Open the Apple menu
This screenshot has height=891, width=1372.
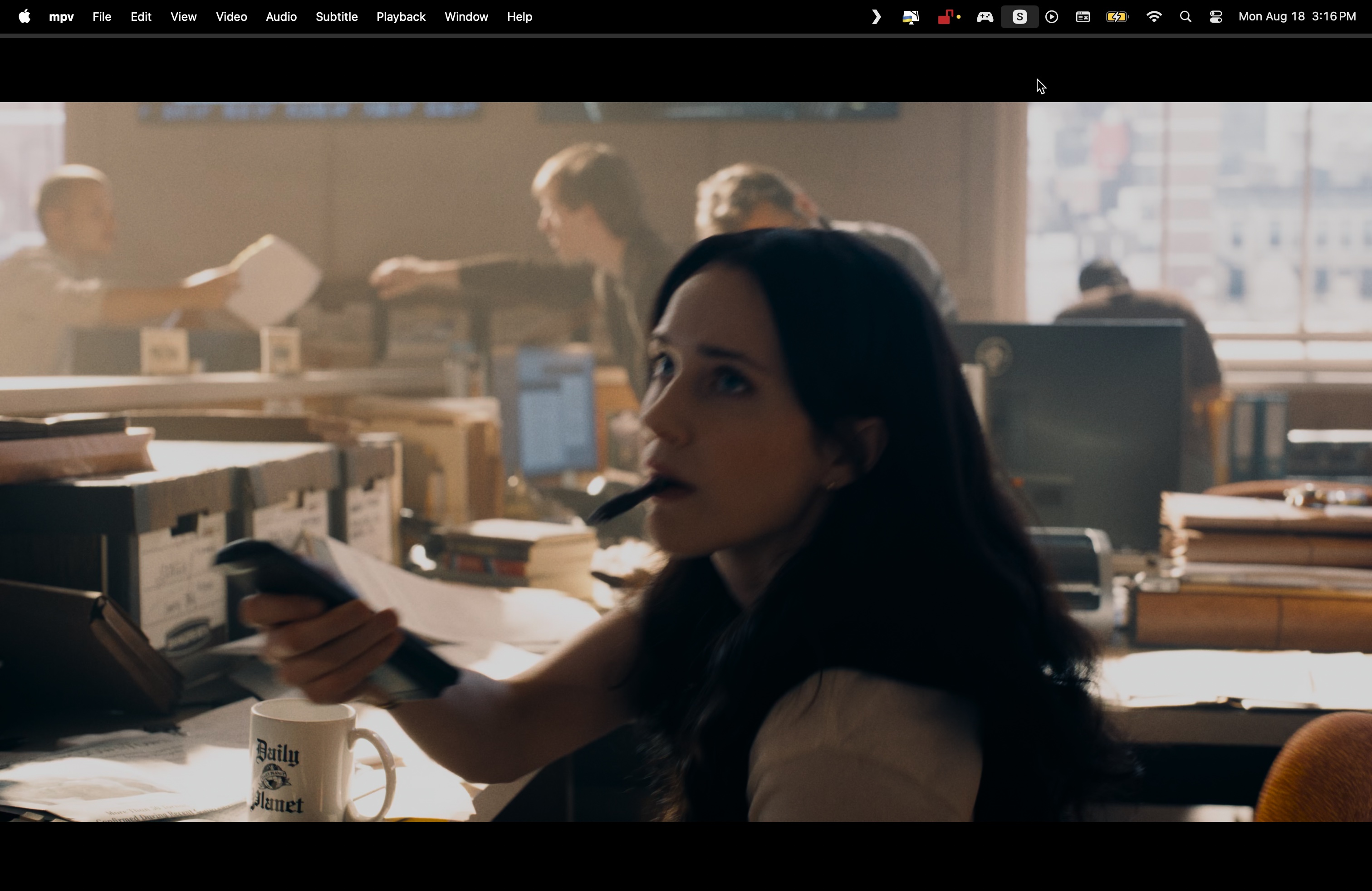[x=24, y=17]
